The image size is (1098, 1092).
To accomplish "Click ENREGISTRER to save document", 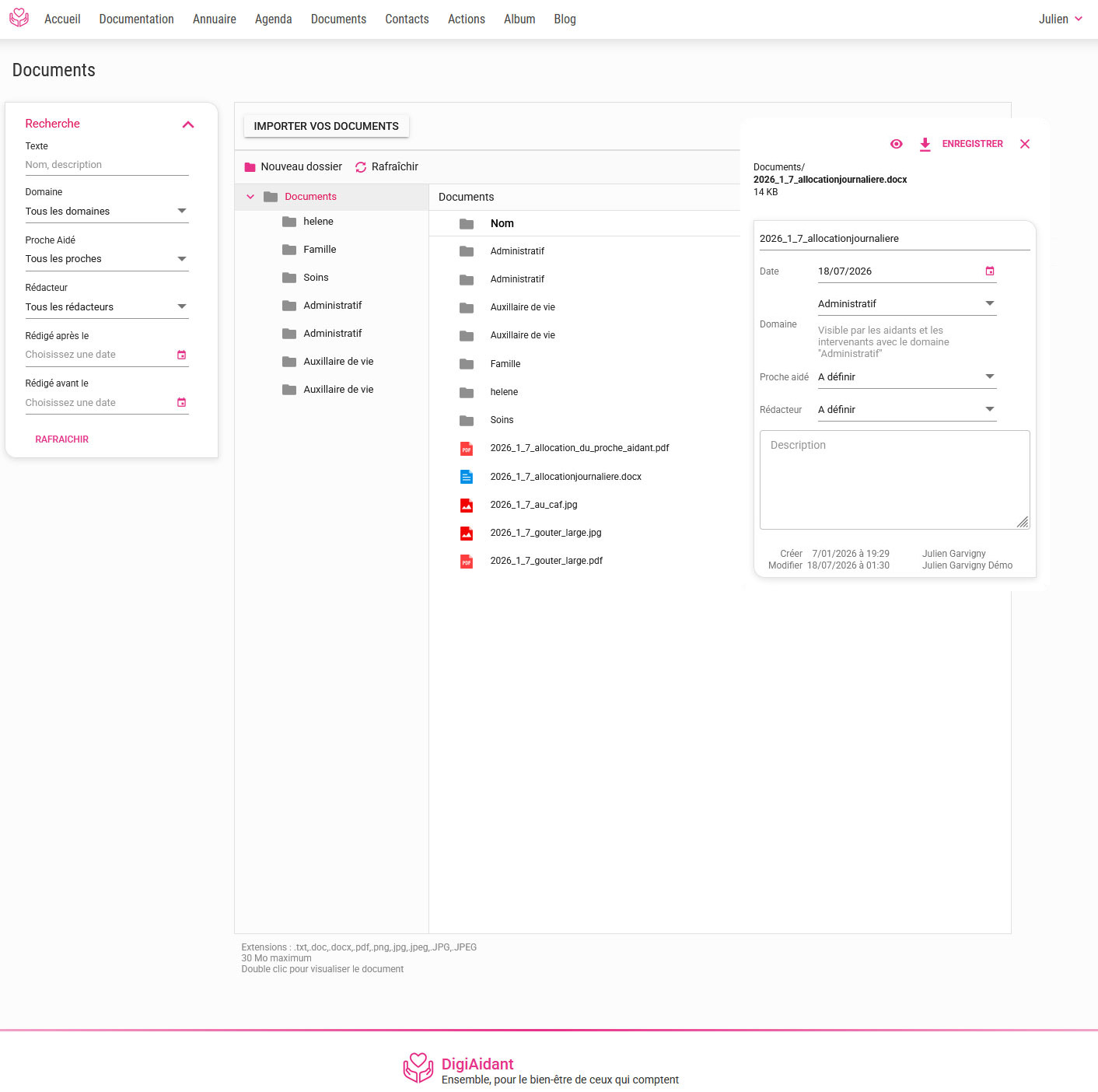I will point(973,144).
